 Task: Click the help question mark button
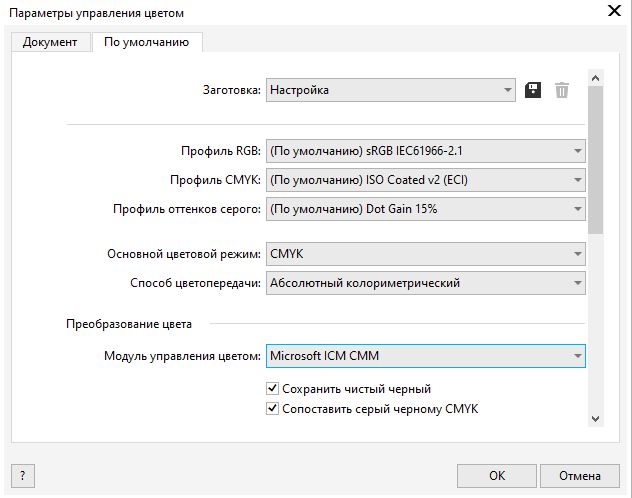22,475
